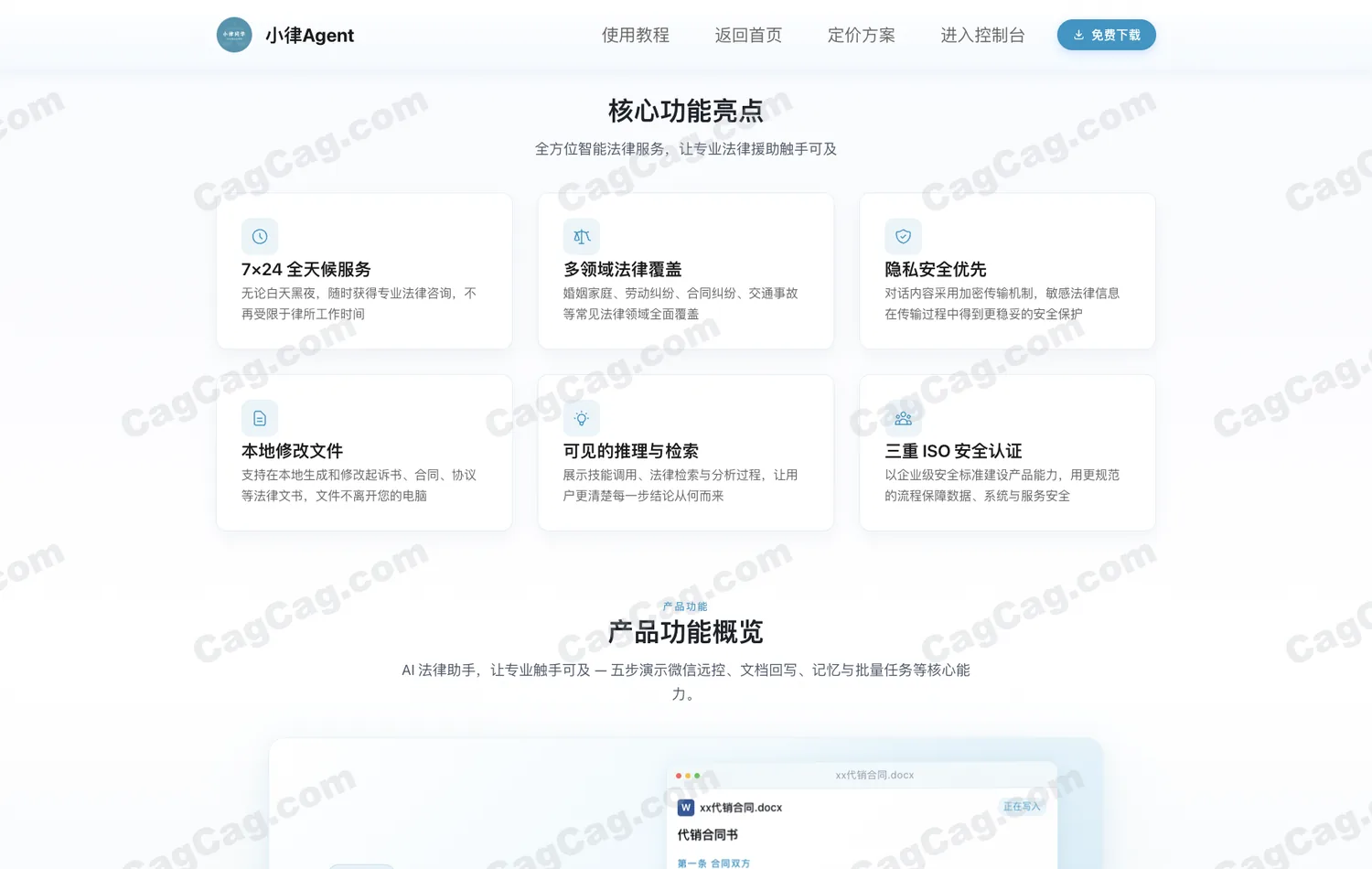
Task: Click the description starting 婚姻家庭、劳动纠纷
Action: point(681,304)
